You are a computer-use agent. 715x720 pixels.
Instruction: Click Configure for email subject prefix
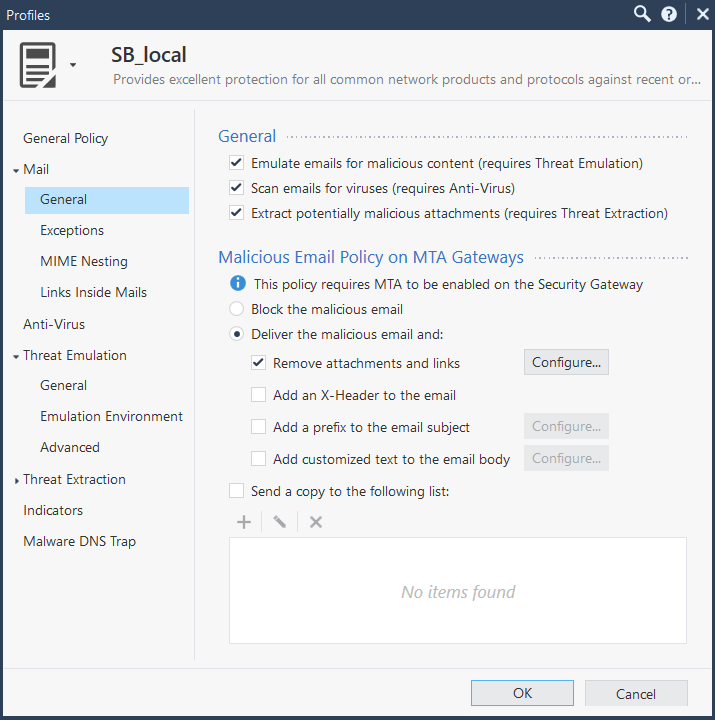point(566,426)
